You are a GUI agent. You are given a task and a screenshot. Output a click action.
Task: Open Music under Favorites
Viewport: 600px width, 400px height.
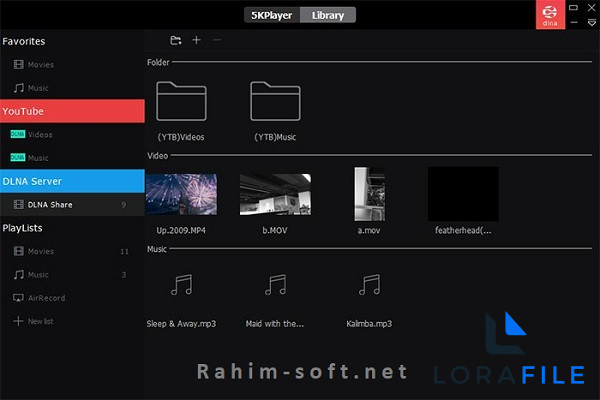(72, 88)
